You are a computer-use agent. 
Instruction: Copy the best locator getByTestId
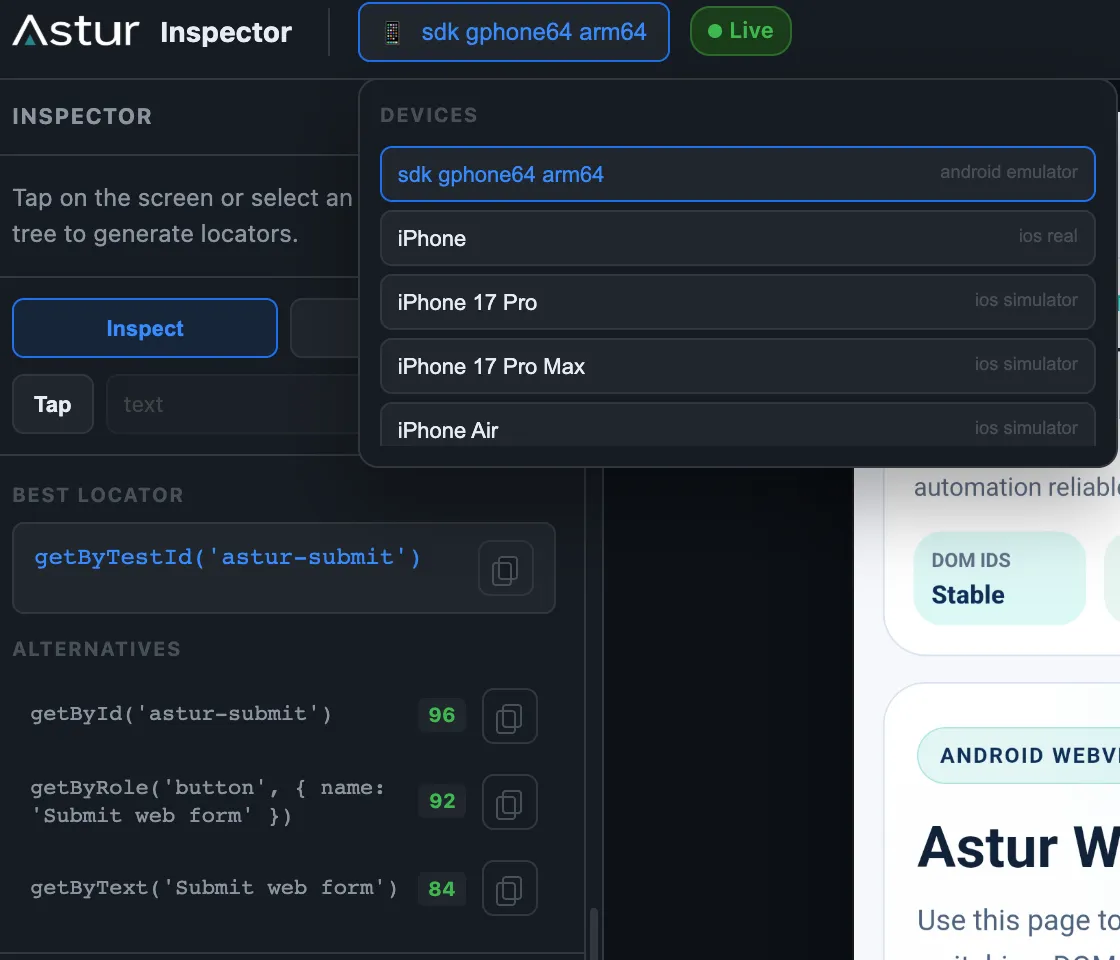click(x=506, y=569)
